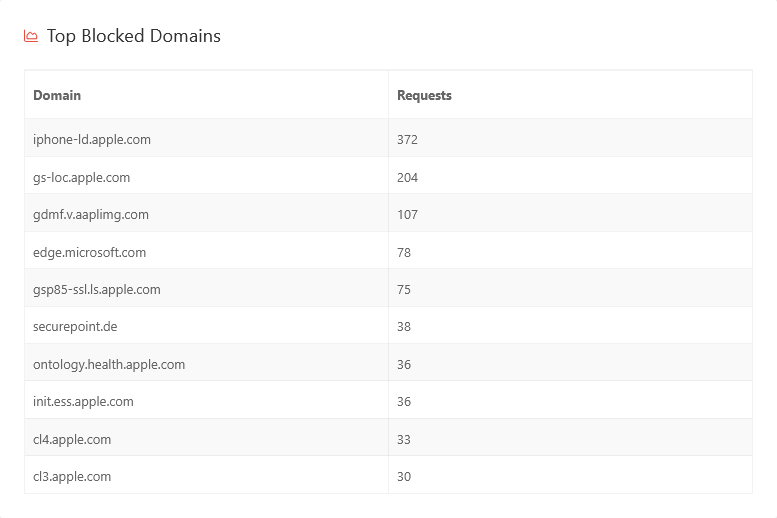Click the gdmf.v.aaplimg.com domain
Screen dimensions: 777x518
tap(91, 215)
